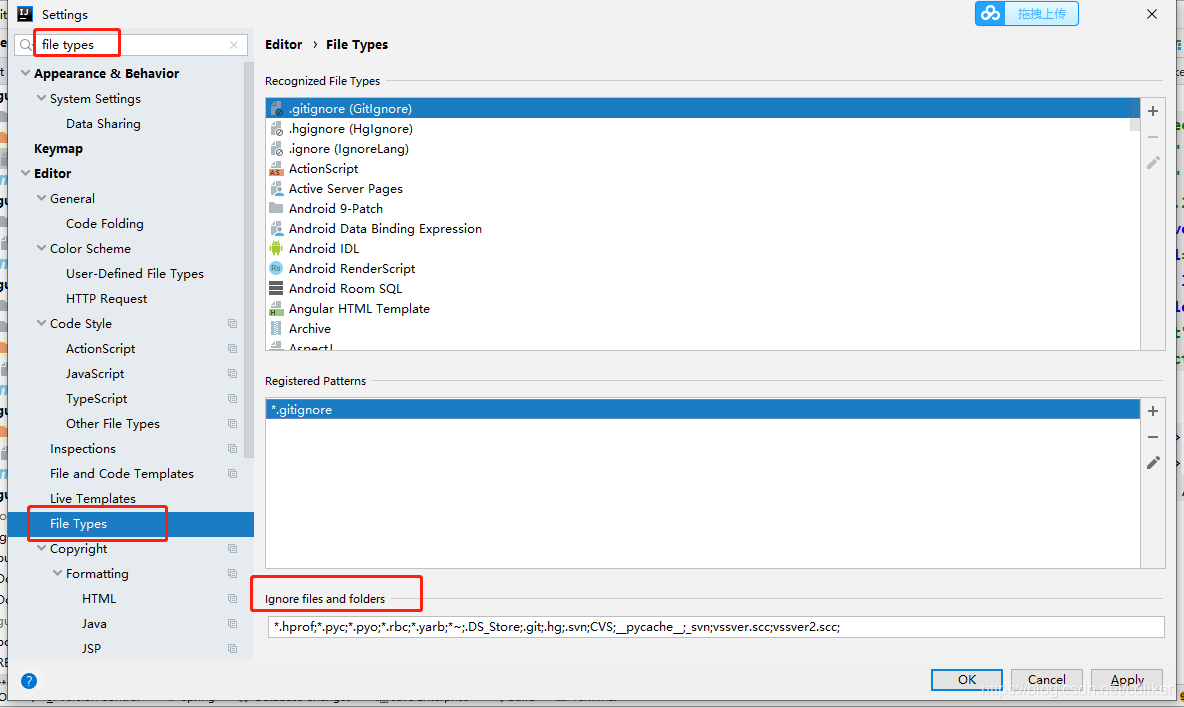Click the copy icon beside TypeScript
The height and width of the screenshot is (708, 1184).
(233, 399)
